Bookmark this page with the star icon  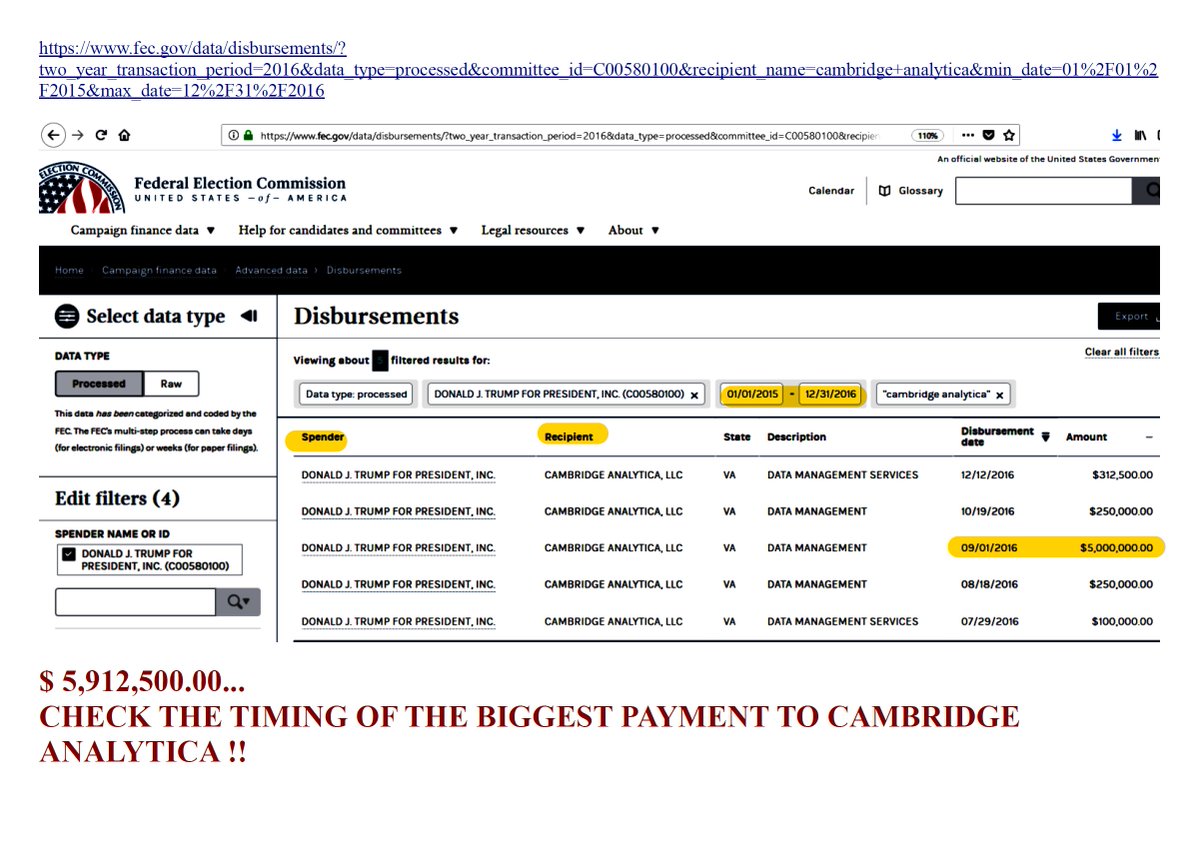coord(1009,135)
